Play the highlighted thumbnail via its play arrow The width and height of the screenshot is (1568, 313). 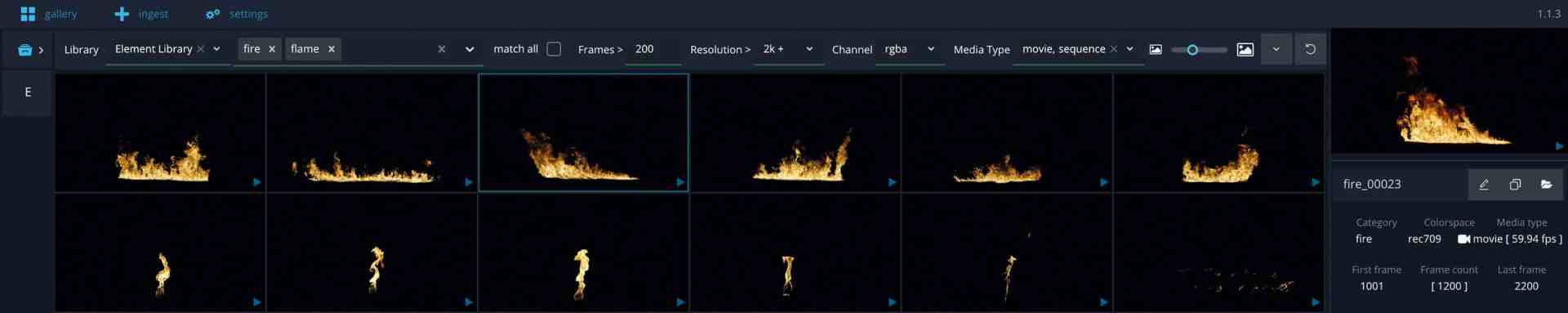pos(680,182)
